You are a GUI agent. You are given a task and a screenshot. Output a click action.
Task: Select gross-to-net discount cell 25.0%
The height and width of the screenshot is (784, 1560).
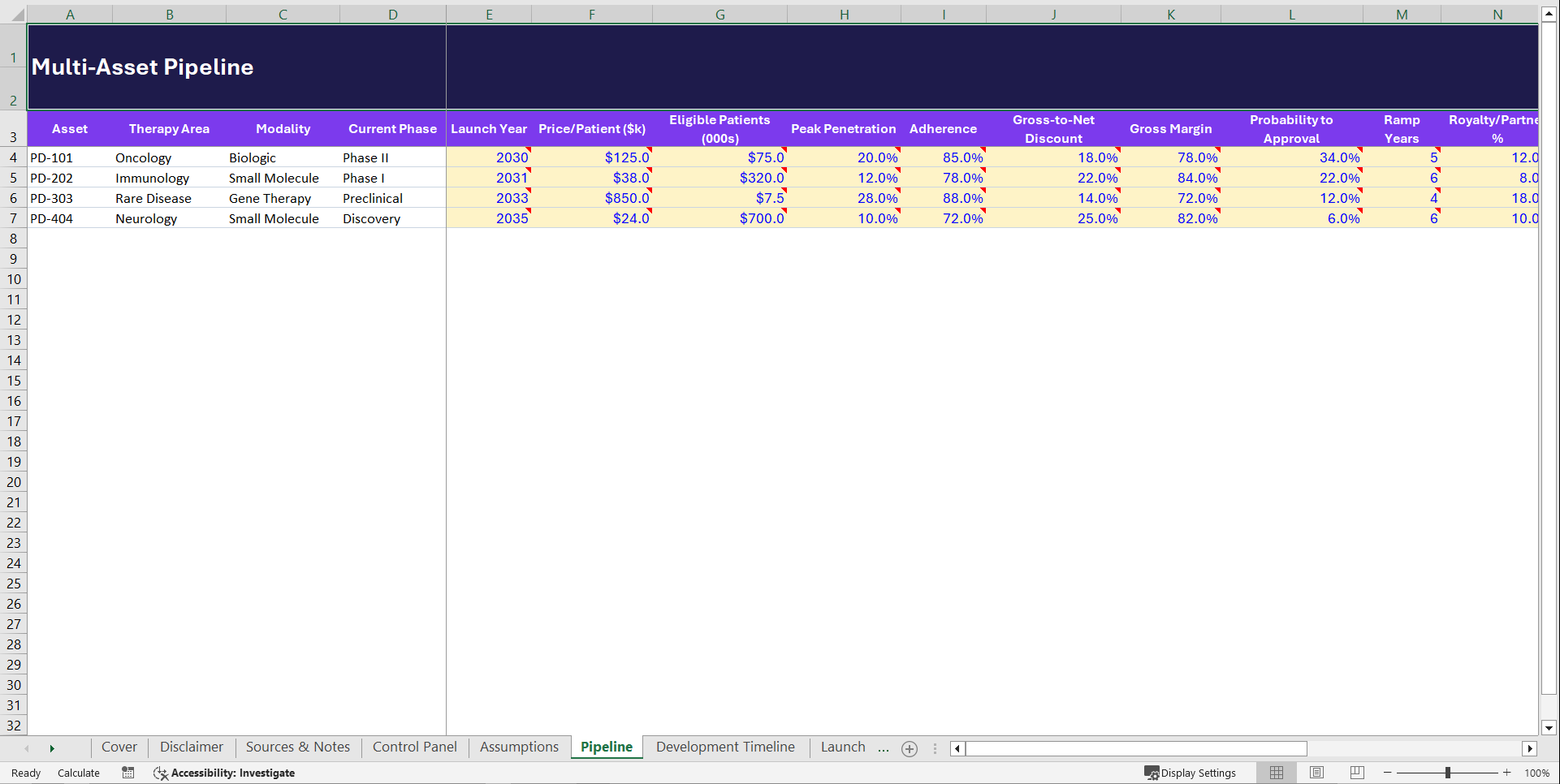click(1053, 218)
